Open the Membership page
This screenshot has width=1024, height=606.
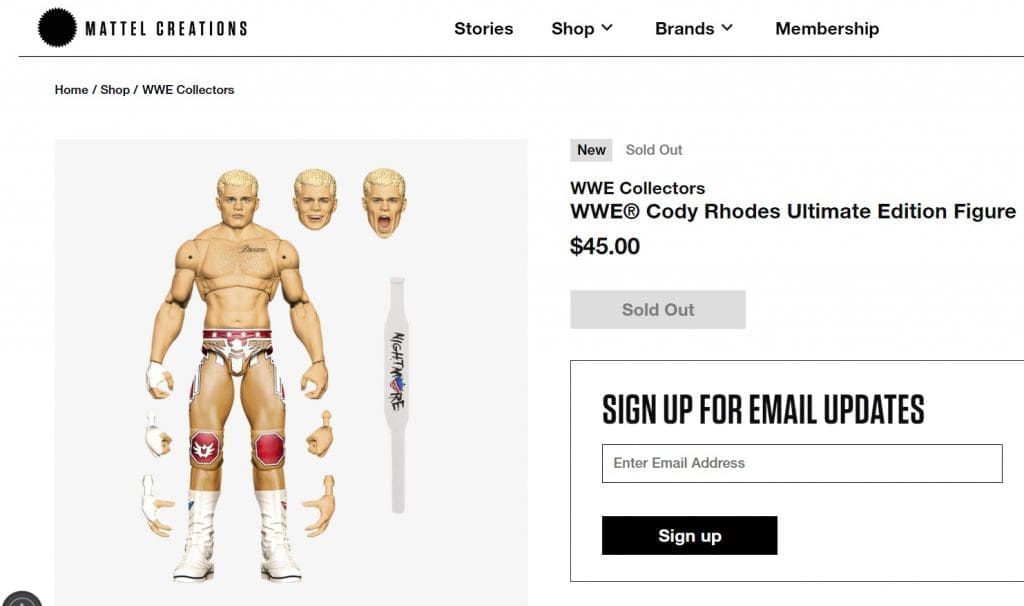[827, 29]
